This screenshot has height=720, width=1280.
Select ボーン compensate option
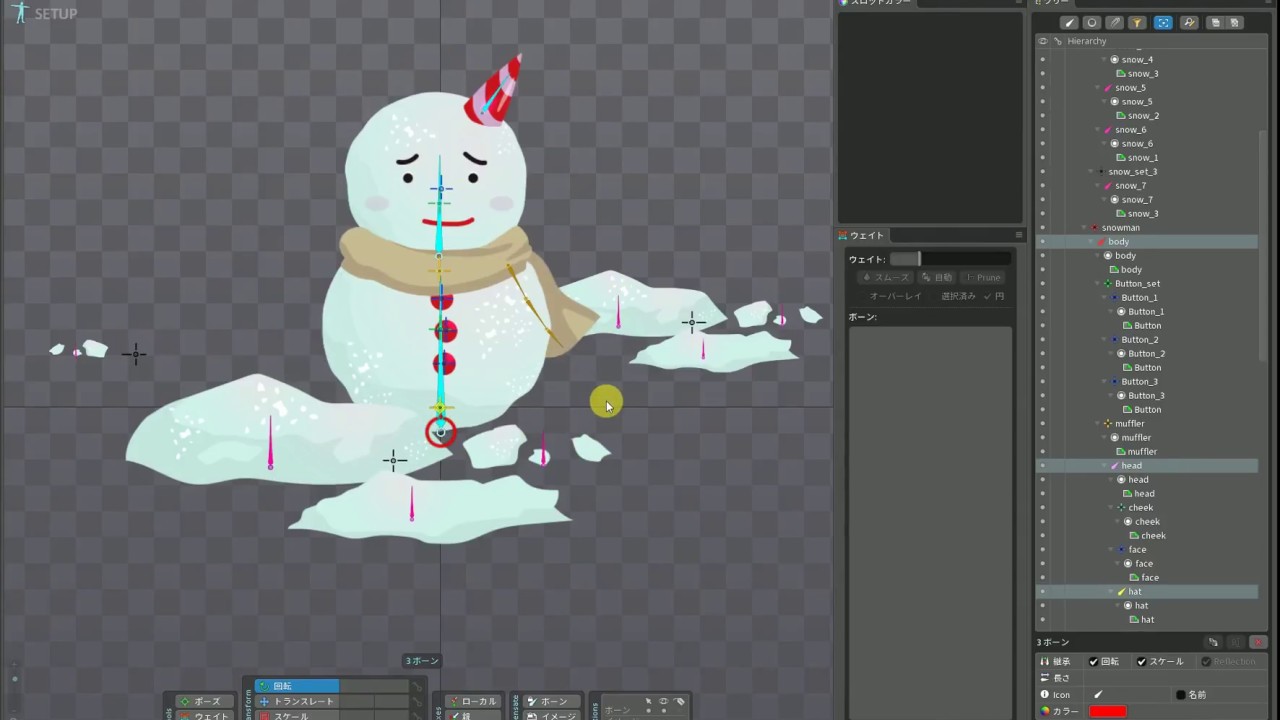pyautogui.click(x=552, y=701)
